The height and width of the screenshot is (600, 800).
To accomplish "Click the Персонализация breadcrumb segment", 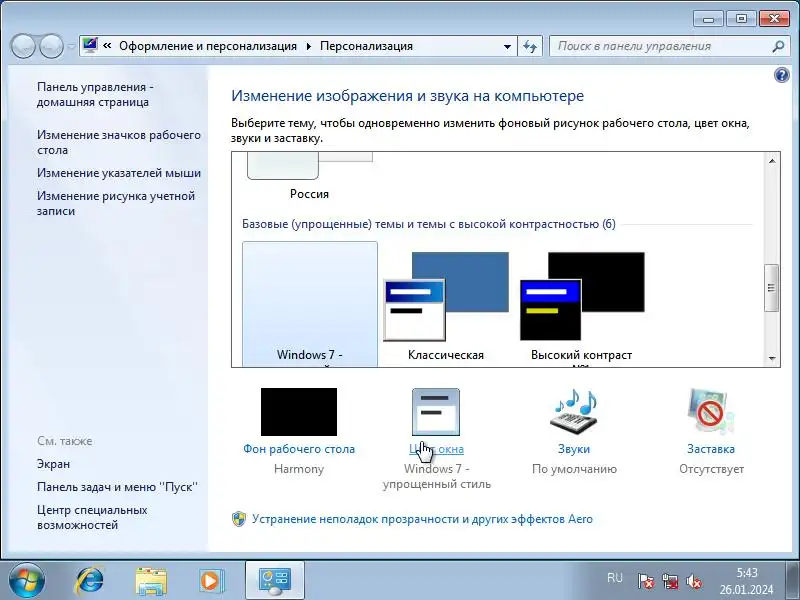I will [x=366, y=46].
